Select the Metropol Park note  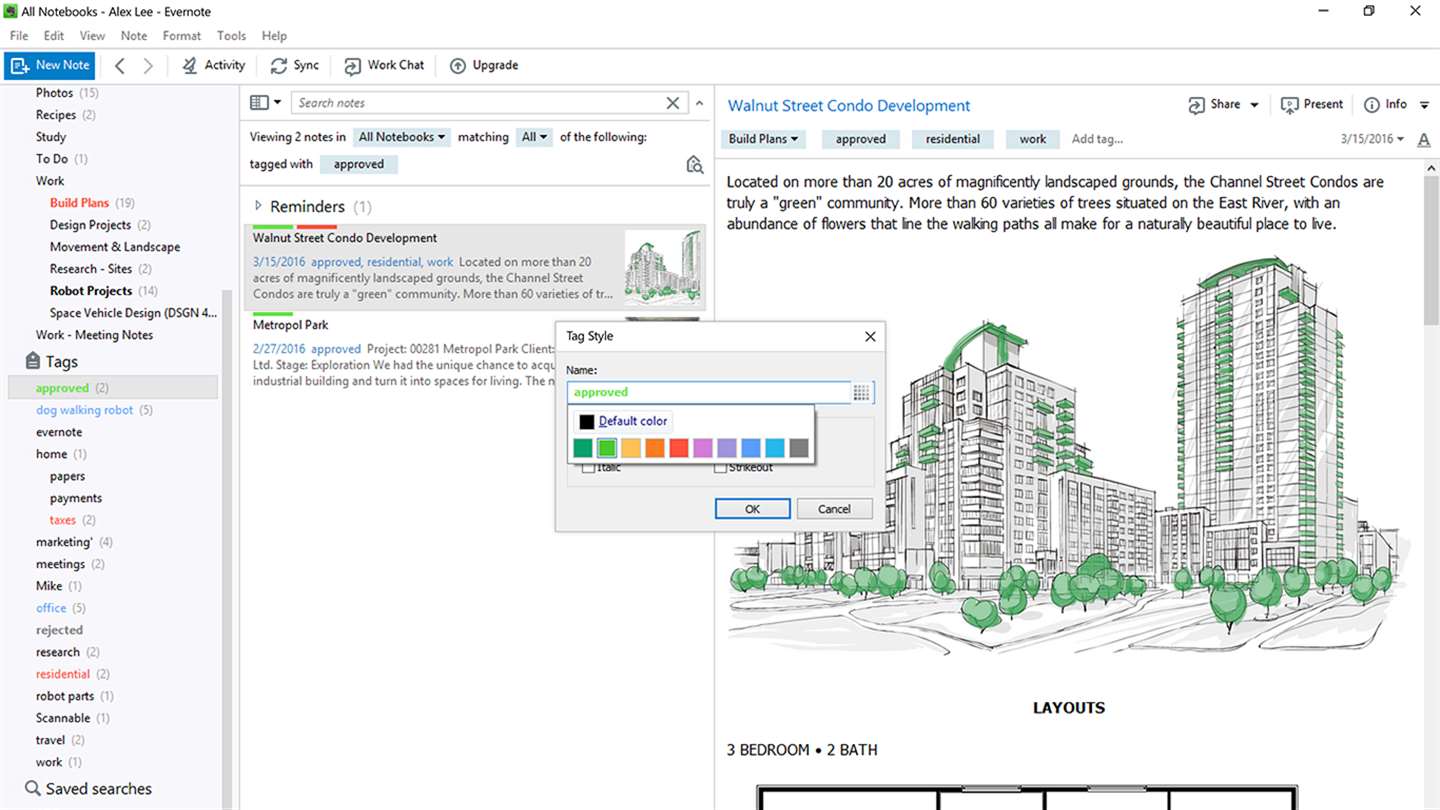[475, 352]
